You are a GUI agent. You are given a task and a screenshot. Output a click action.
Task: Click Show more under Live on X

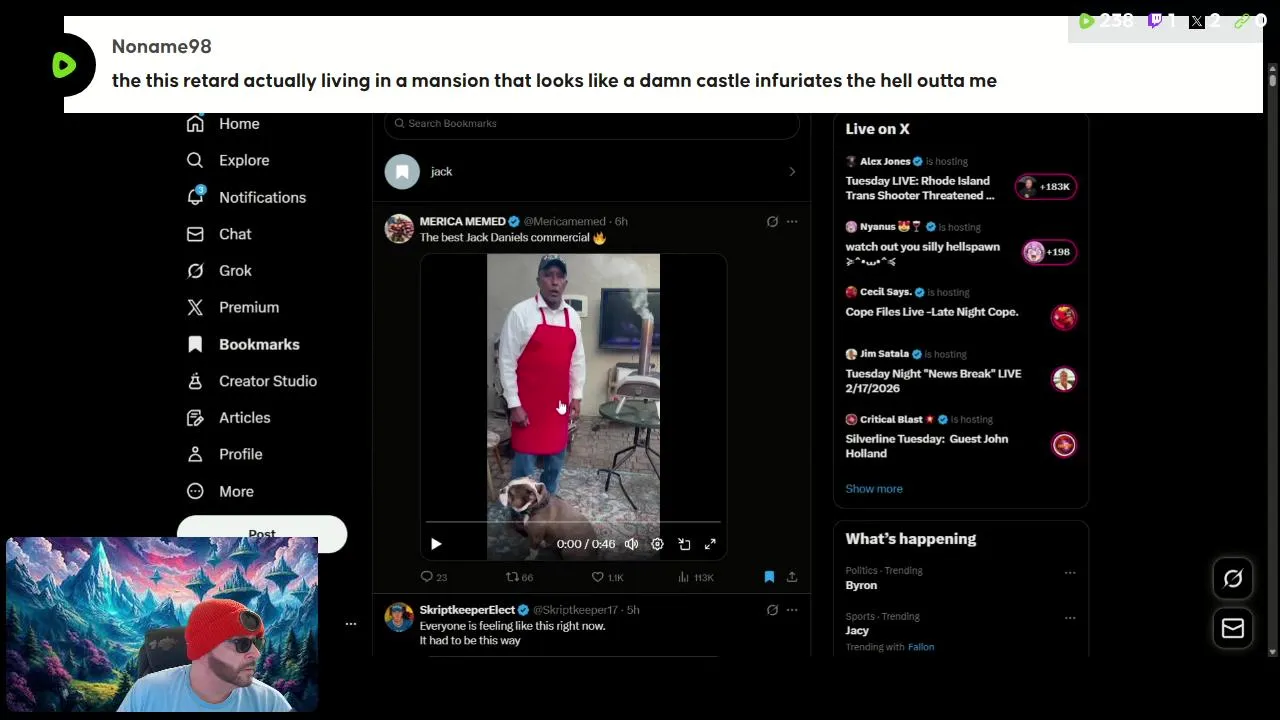coord(874,489)
